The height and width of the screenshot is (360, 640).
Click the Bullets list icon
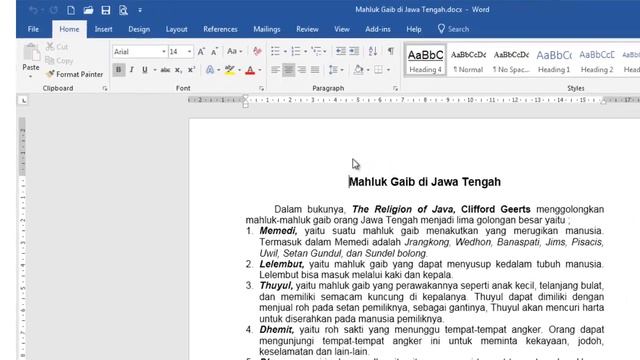pyautogui.click(x=276, y=51)
